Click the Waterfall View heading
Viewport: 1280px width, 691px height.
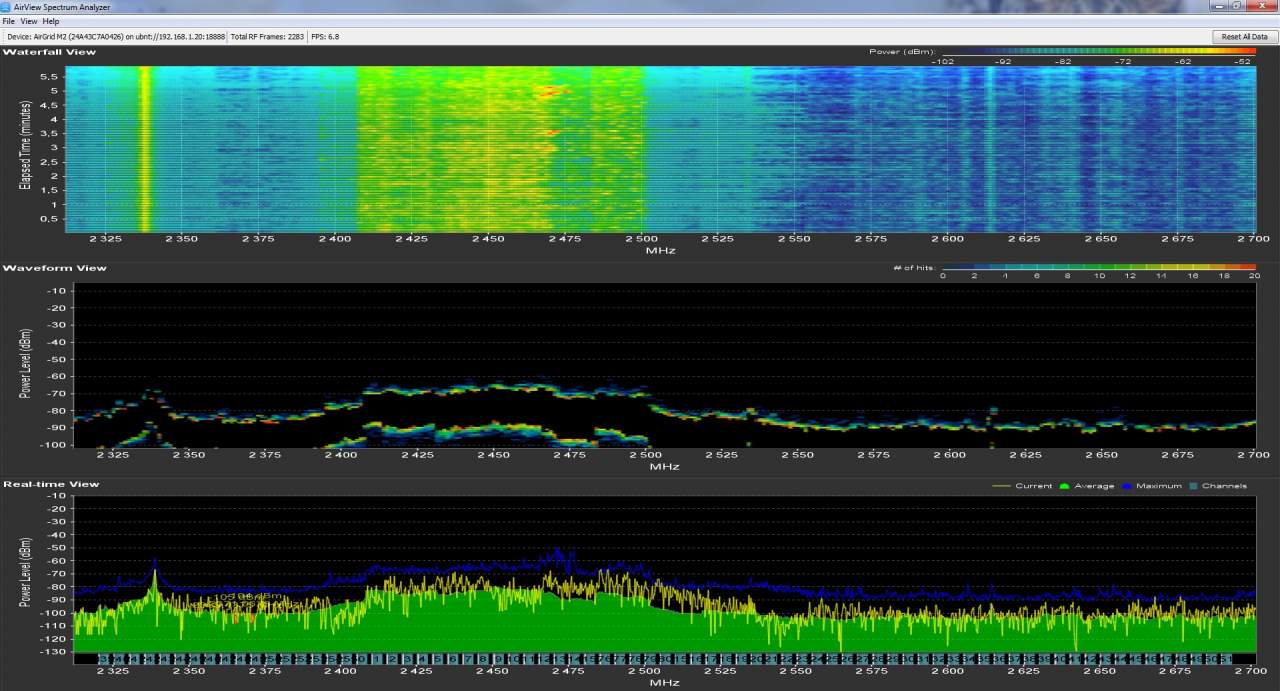click(x=50, y=52)
